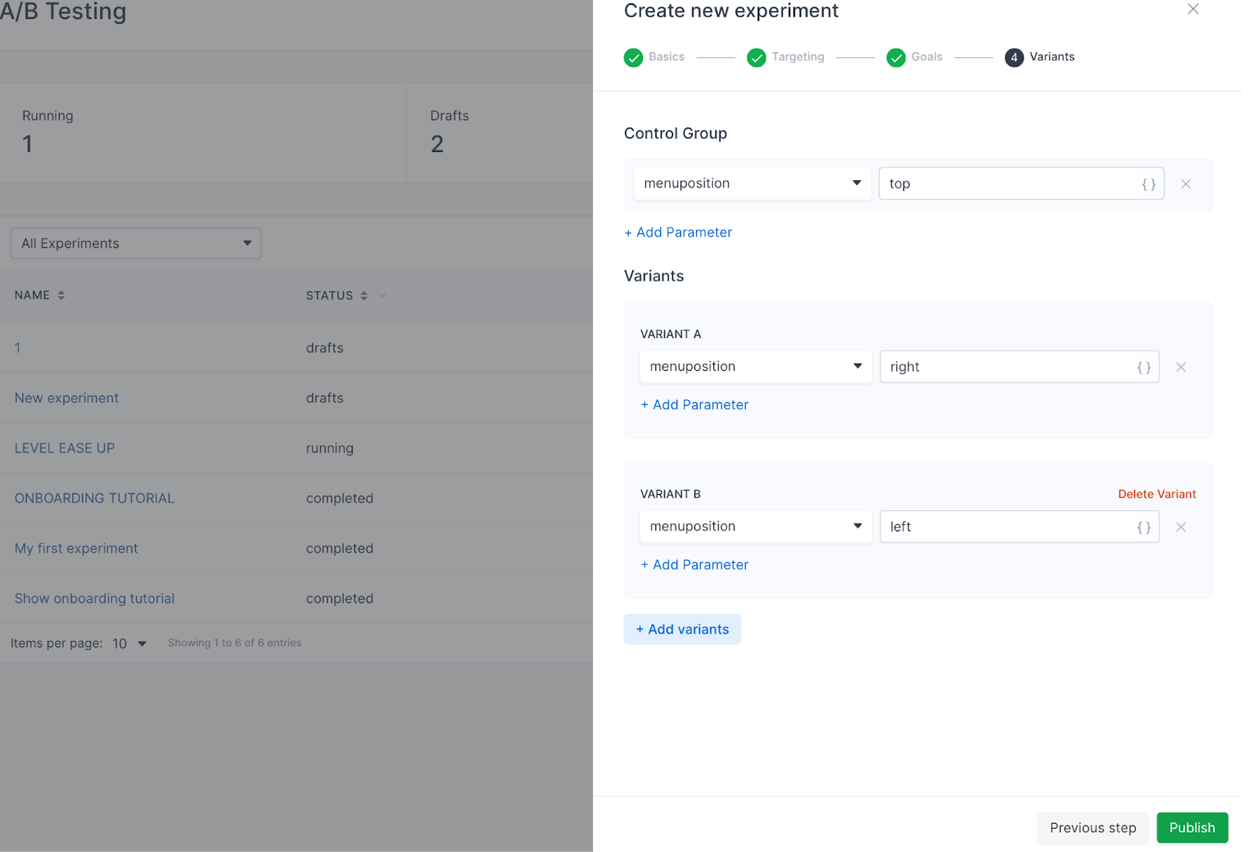This screenshot has width=1260, height=852.
Task: Open STATUS column filter chevron
Action: [382, 296]
